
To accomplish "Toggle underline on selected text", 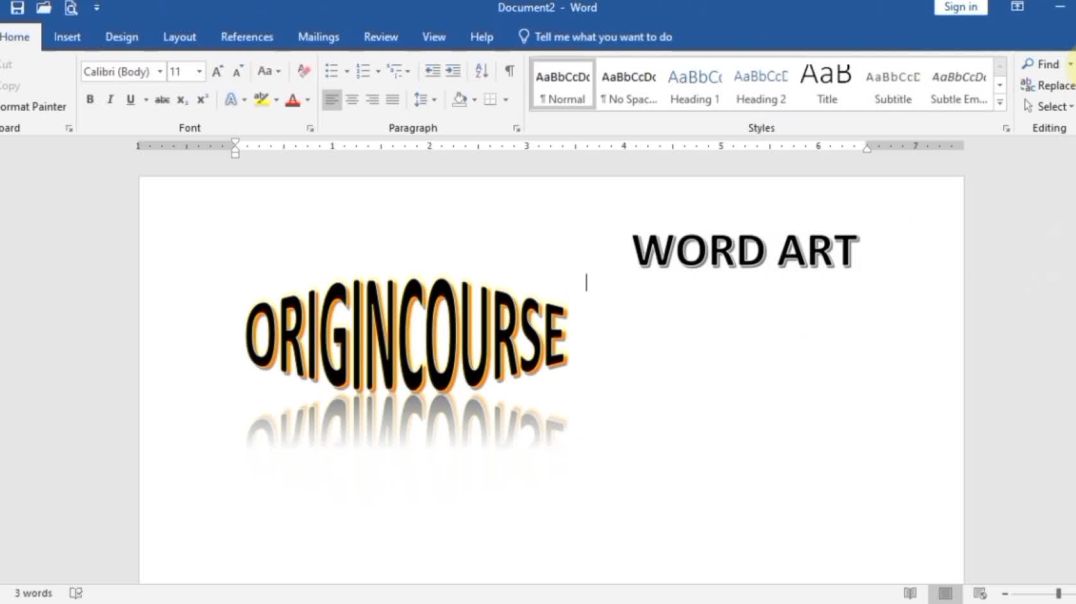I will 130,99.
